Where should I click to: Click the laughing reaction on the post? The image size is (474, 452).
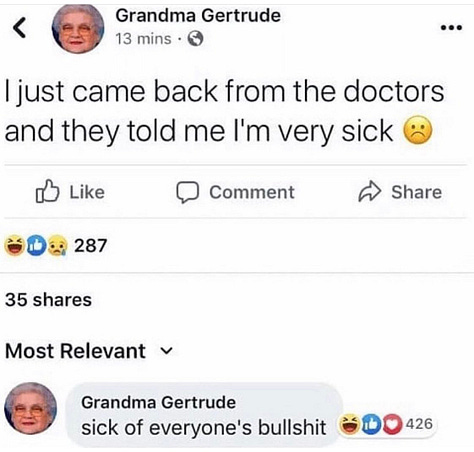pyautogui.click(x=14, y=245)
